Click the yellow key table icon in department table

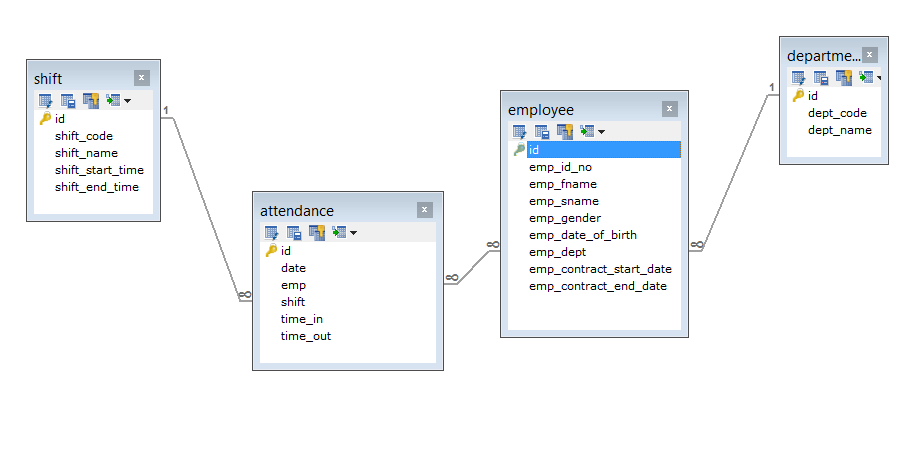tap(844, 77)
